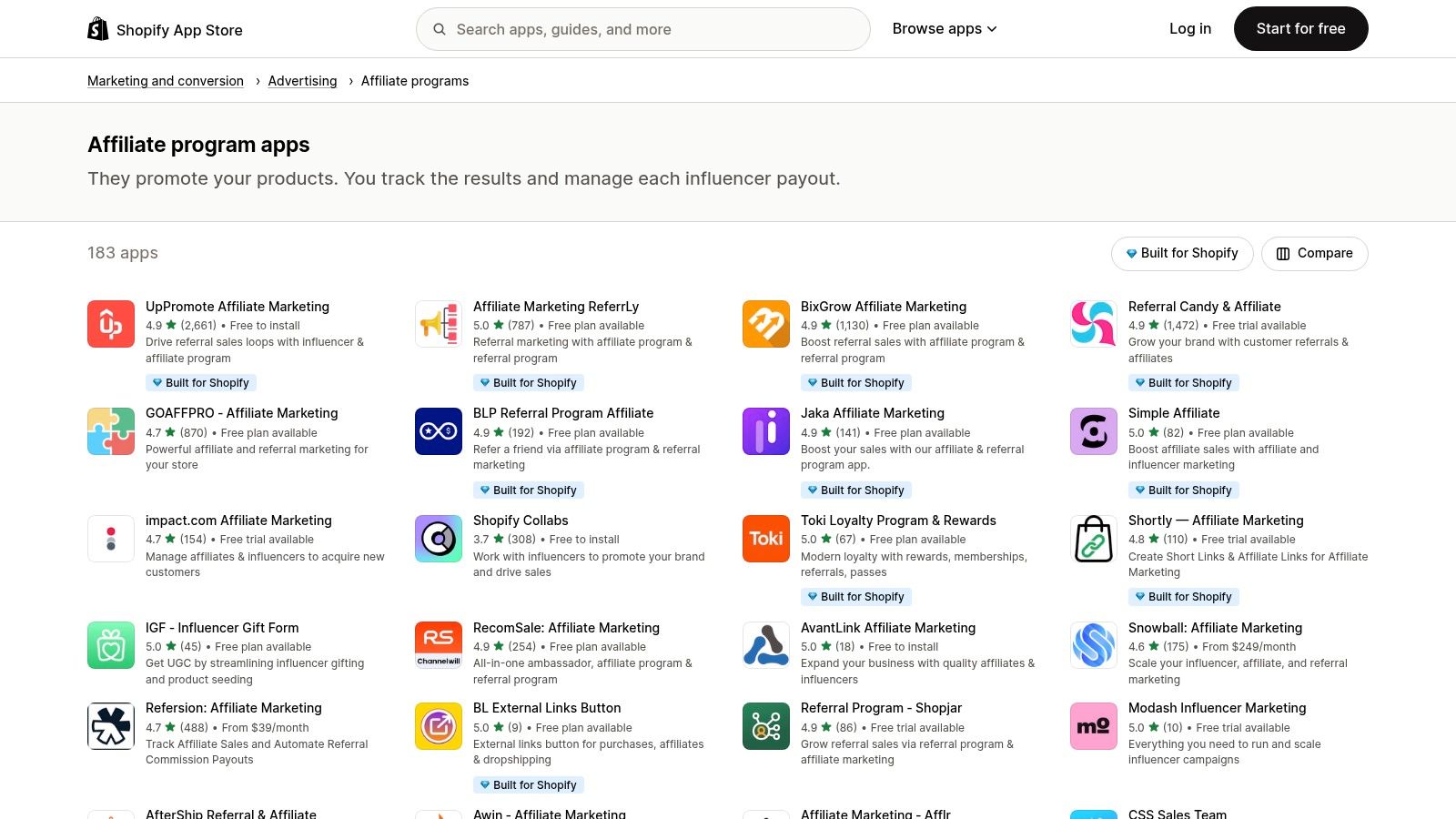This screenshot has height=819, width=1456.
Task: Open Toki Loyalty Program & Rewards title
Action: 898,521
